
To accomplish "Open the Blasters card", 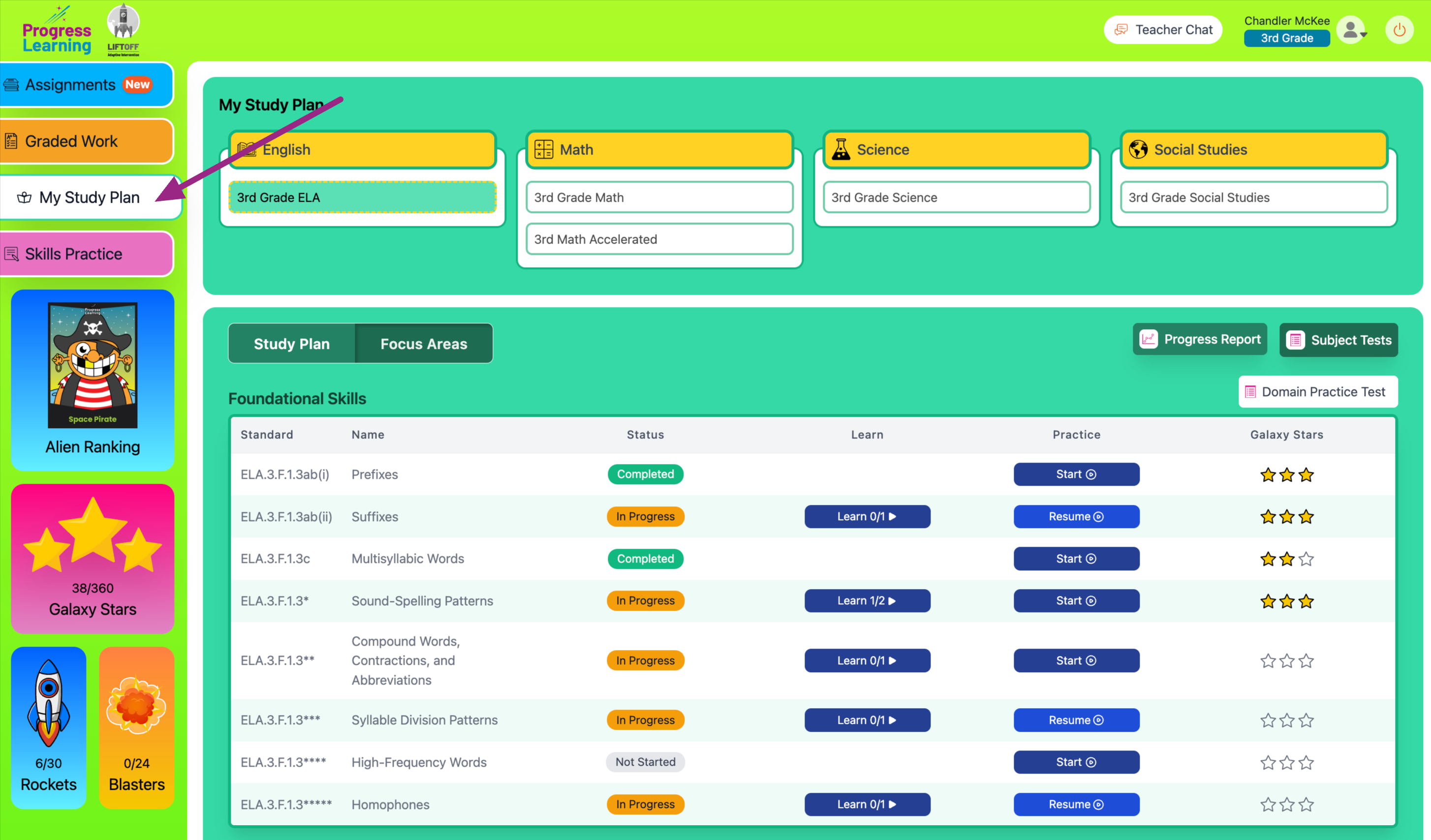I will [x=136, y=727].
